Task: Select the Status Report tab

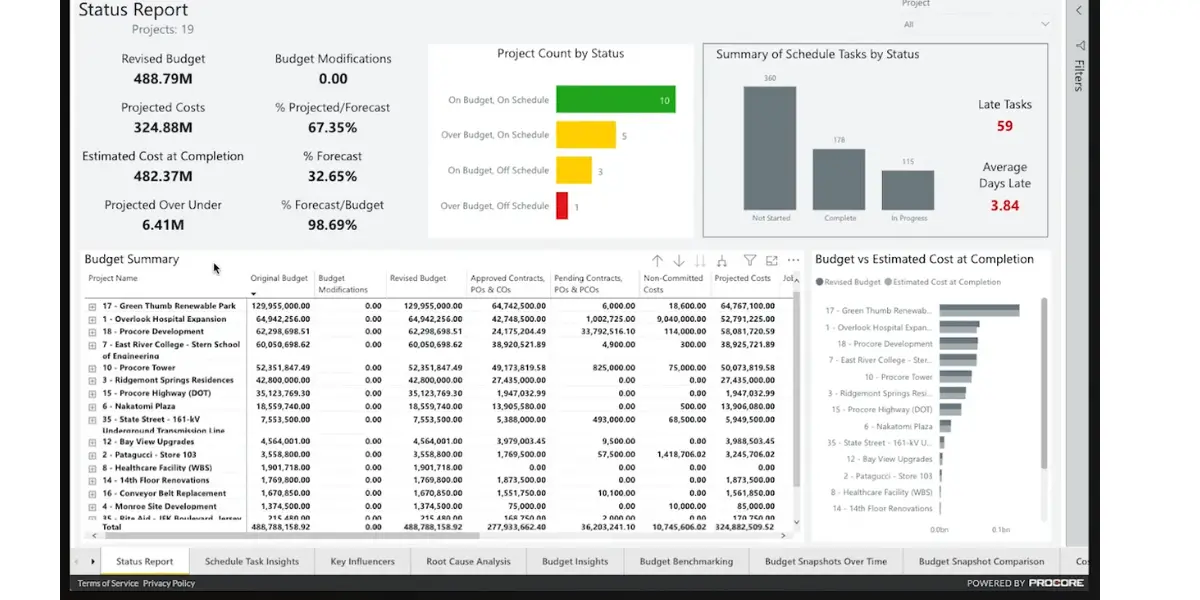Action: (x=145, y=561)
